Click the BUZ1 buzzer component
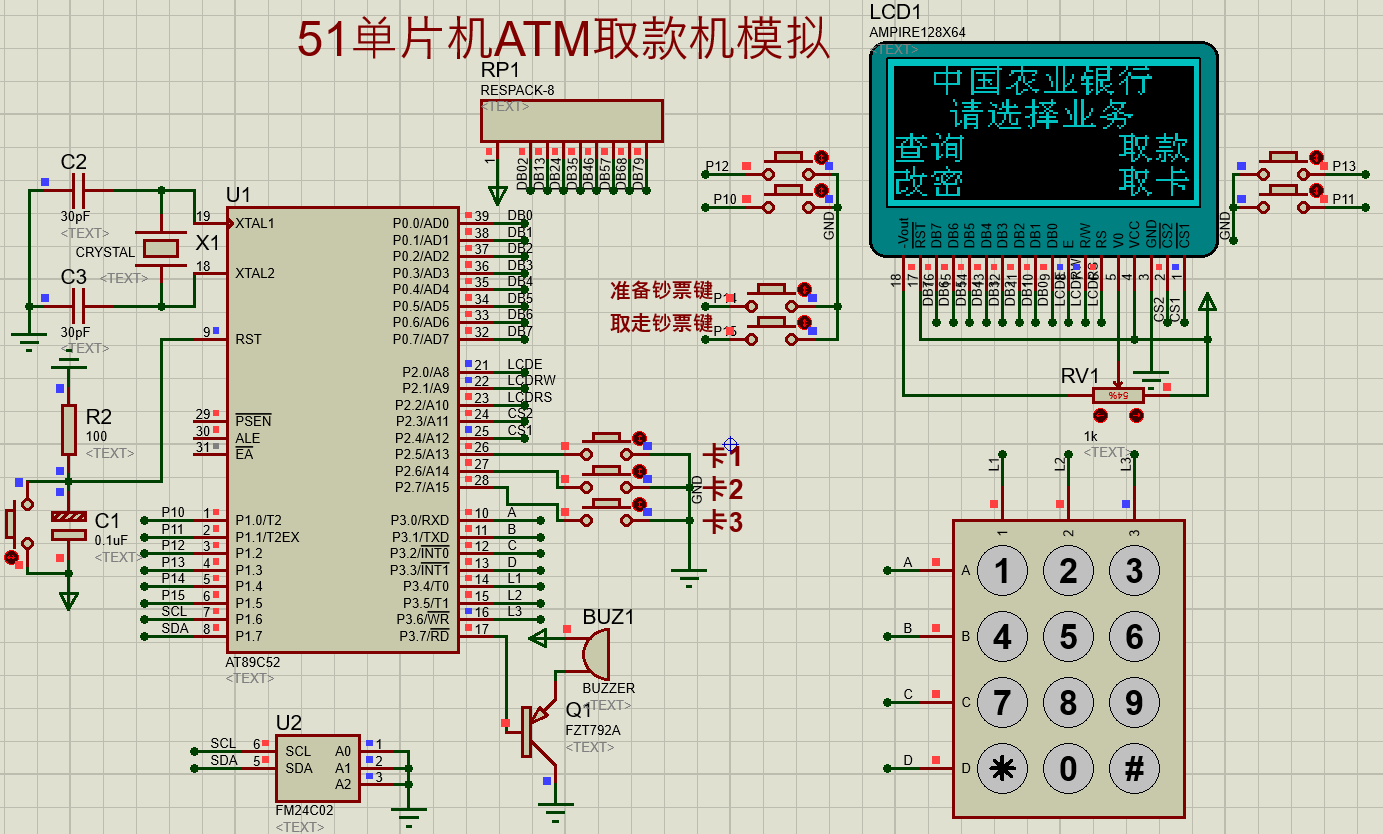 click(x=596, y=653)
